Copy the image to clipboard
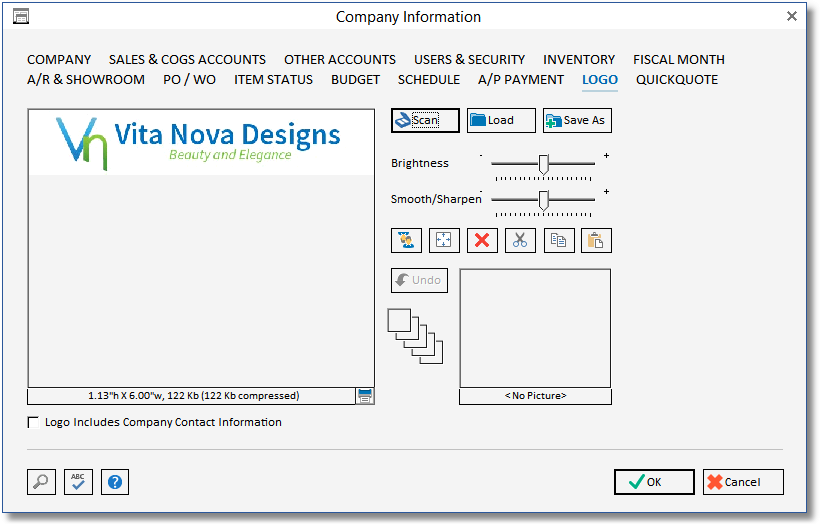821x527 pixels. click(559, 240)
